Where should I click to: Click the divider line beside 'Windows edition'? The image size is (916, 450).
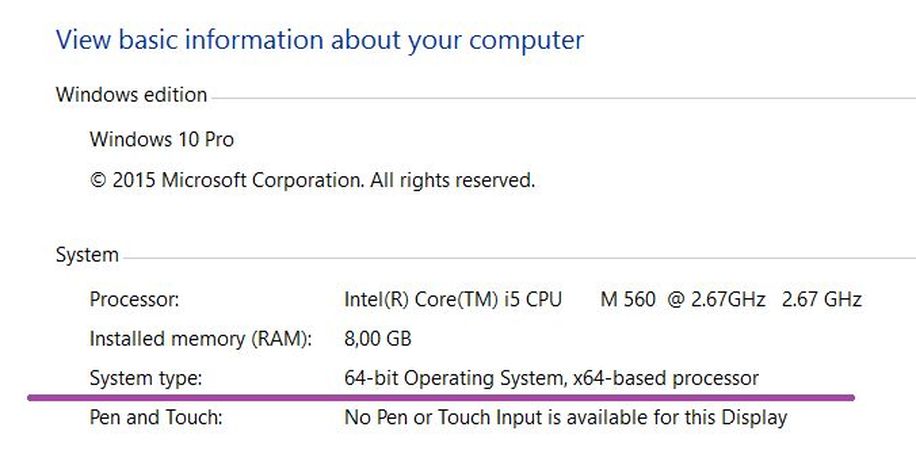(560, 98)
